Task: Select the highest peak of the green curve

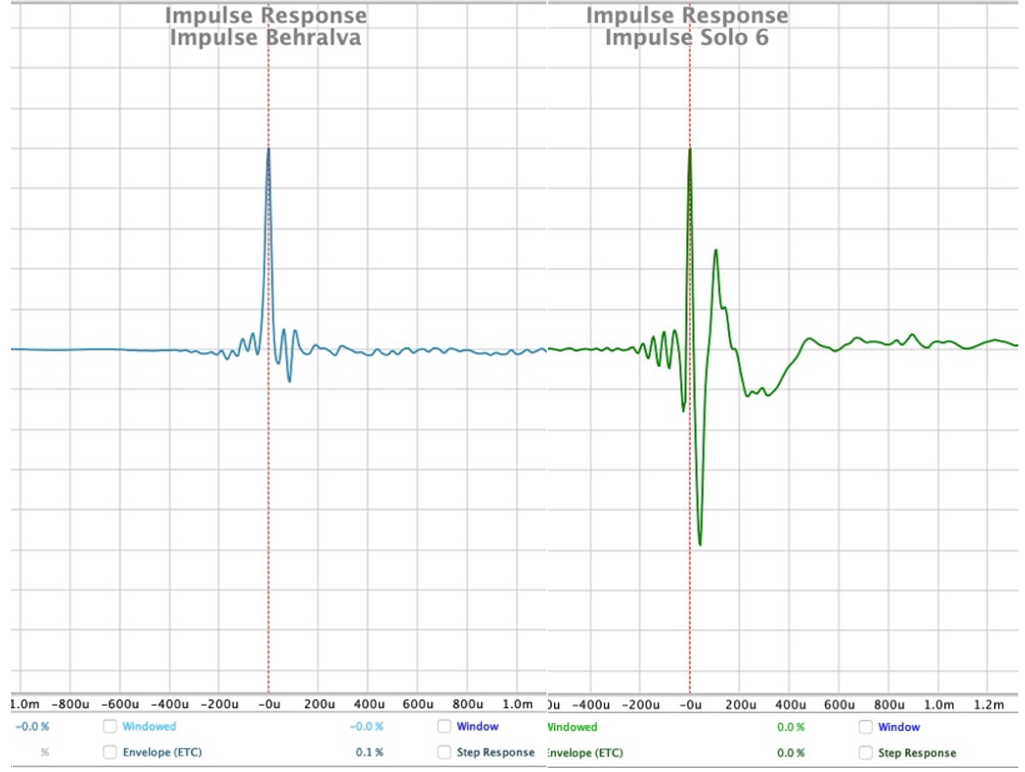Action: tap(689, 150)
